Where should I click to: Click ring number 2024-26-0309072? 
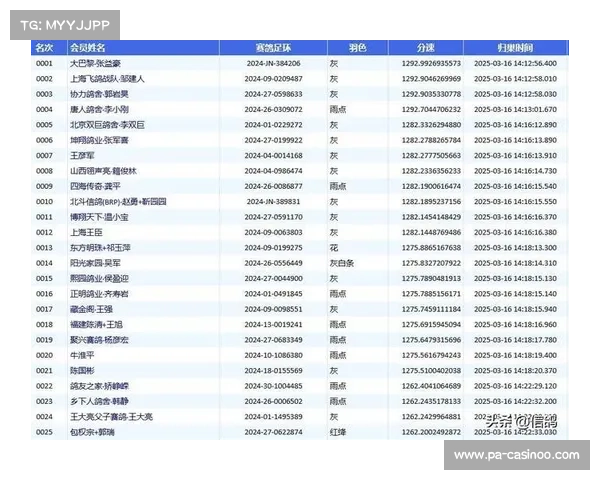click(x=273, y=109)
